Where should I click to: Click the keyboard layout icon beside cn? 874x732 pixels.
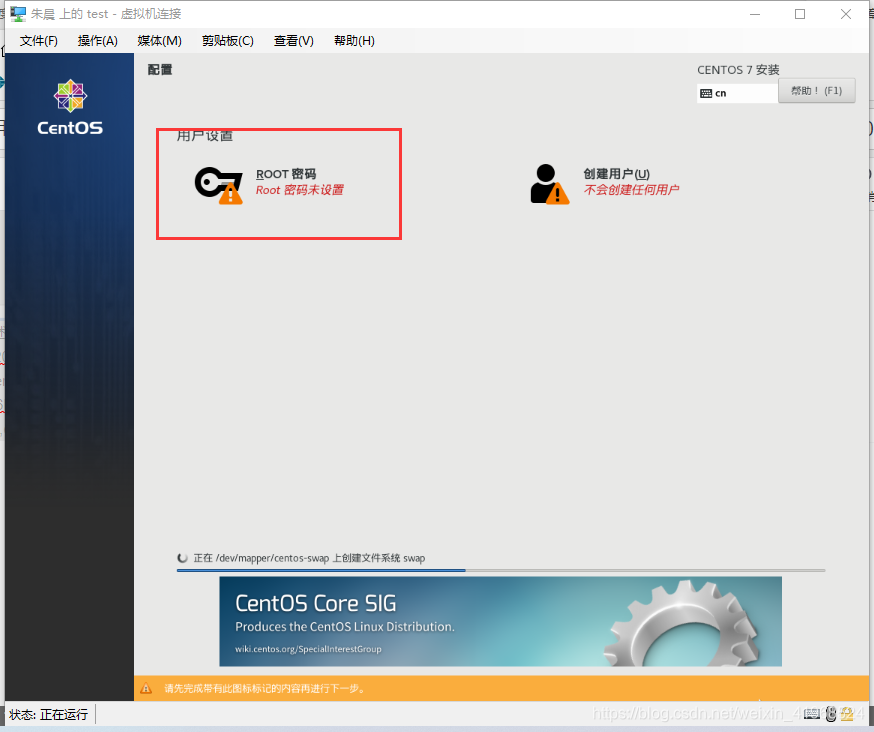point(706,93)
